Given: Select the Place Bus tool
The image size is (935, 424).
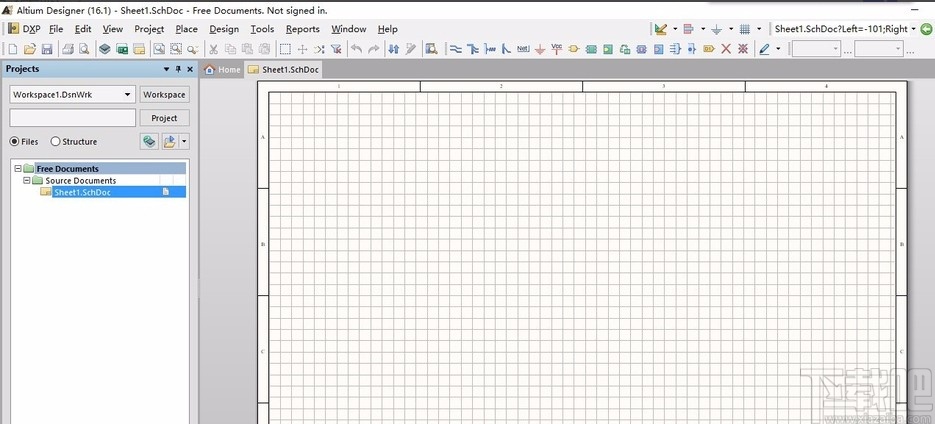Looking at the screenshot, I should pyautogui.click(x=473, y=49).
